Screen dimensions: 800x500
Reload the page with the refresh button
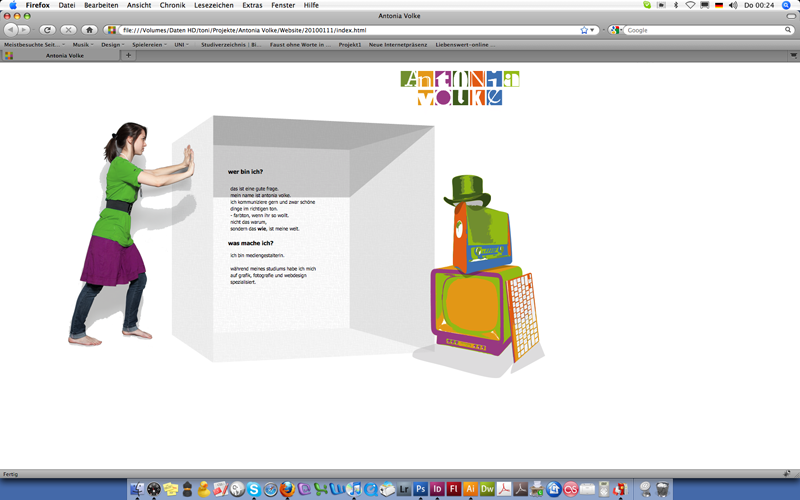47,30
